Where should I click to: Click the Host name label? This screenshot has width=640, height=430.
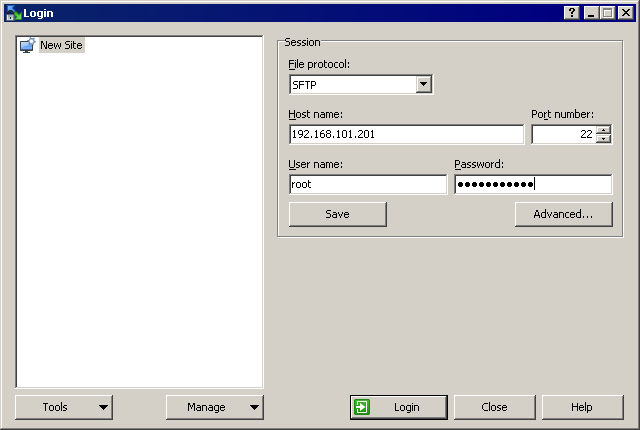pyautogui.click(x=316, y=114)
